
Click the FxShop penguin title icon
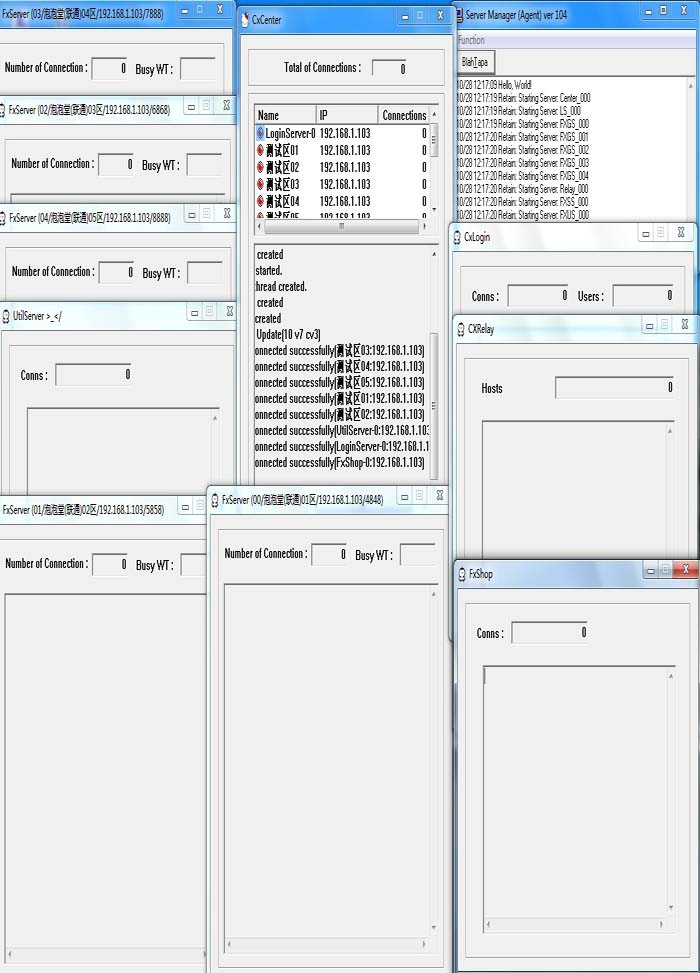[461, 574]
